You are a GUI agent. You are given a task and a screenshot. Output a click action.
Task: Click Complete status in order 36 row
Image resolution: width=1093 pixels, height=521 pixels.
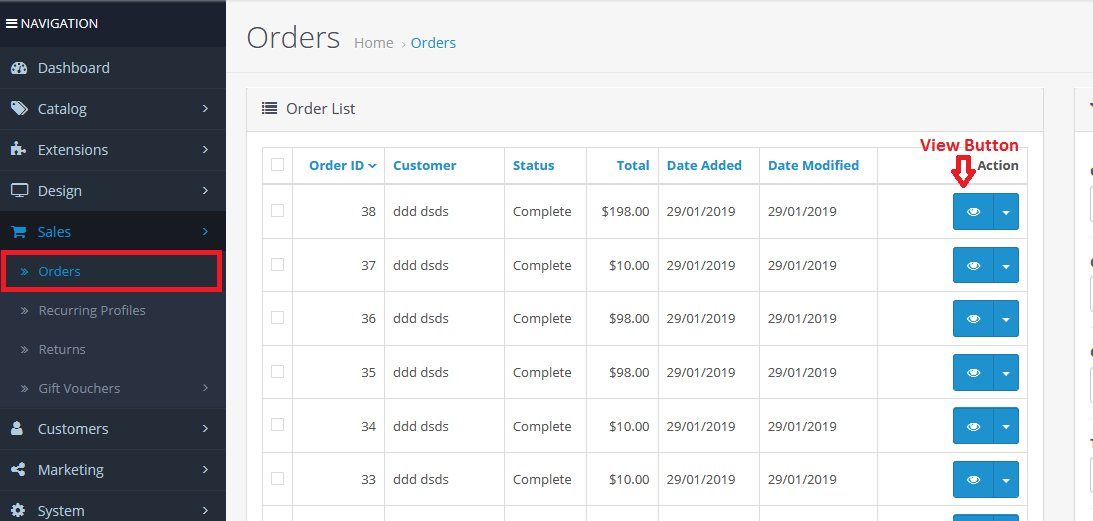542,318
